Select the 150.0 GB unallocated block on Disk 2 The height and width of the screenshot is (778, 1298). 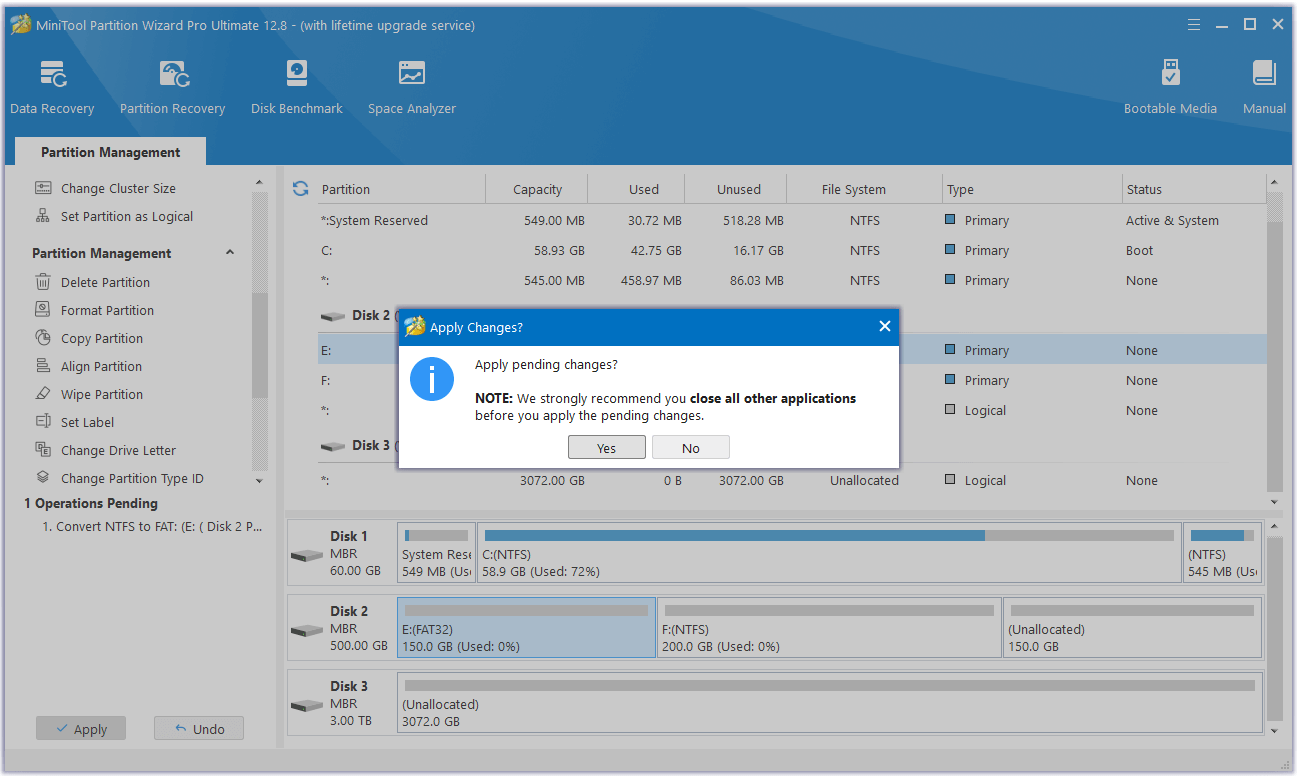(1132, 628)
